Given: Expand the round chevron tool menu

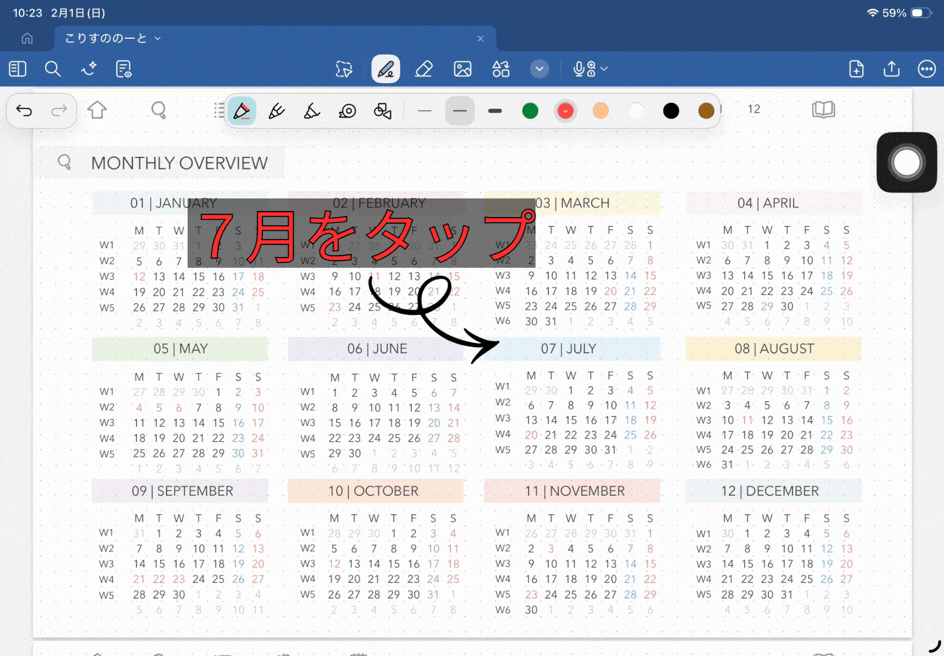Looking at the screenshot, I should pyautogui.click(x=539, y=69).
